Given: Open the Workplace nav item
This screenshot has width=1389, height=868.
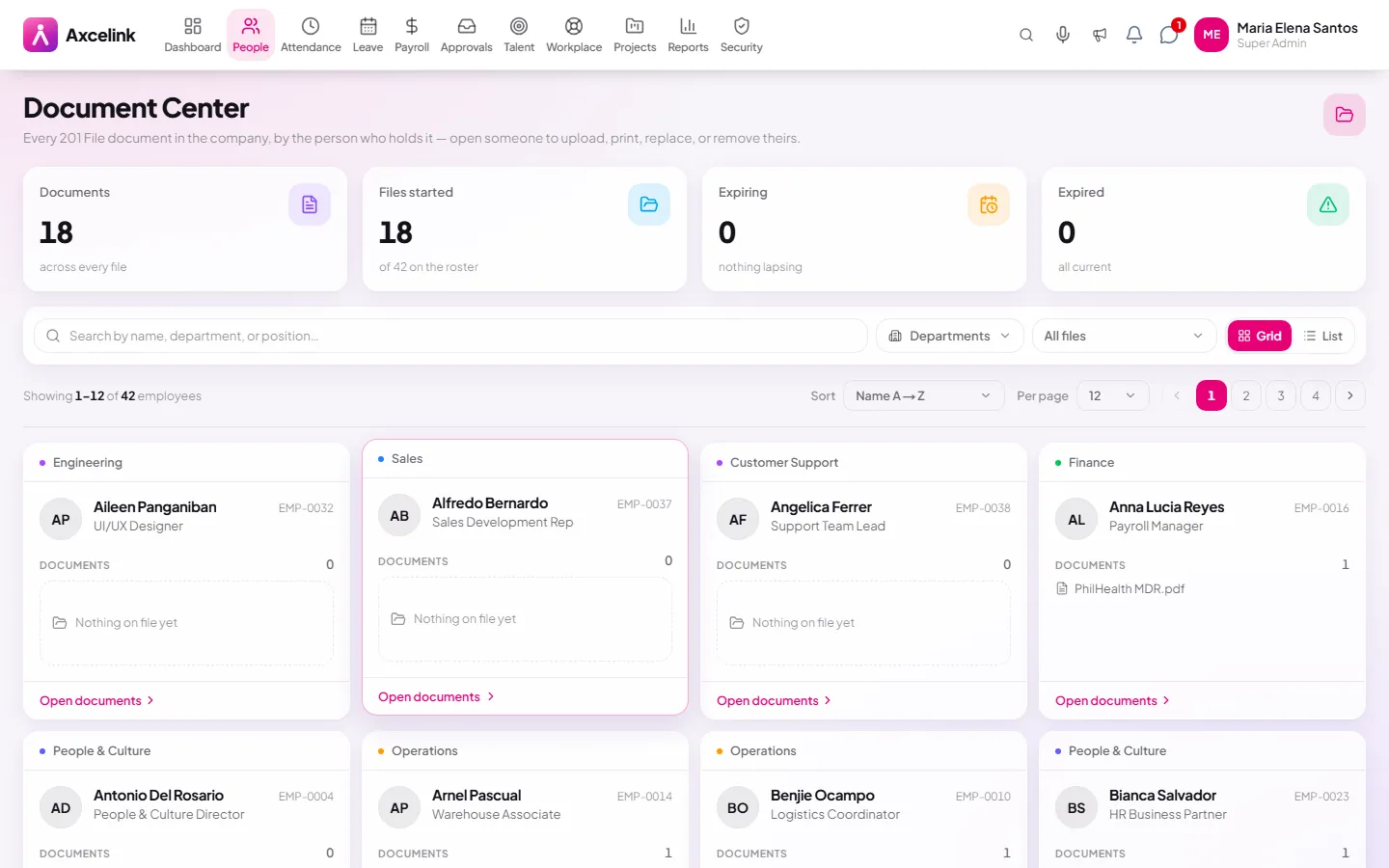Looking at the screenshot, I should [574, 35].
